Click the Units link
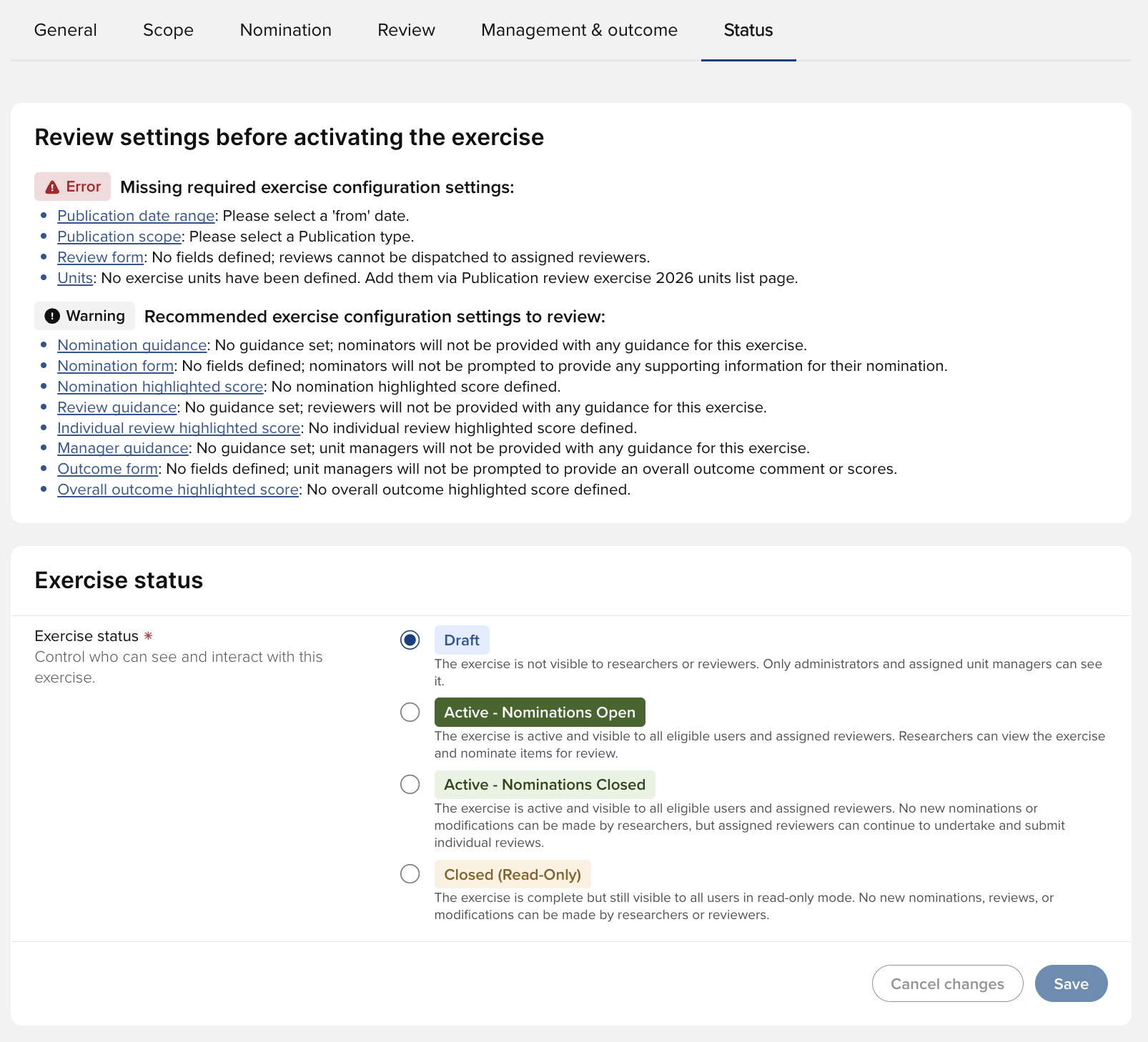1148x1042 pixels. 75,278
